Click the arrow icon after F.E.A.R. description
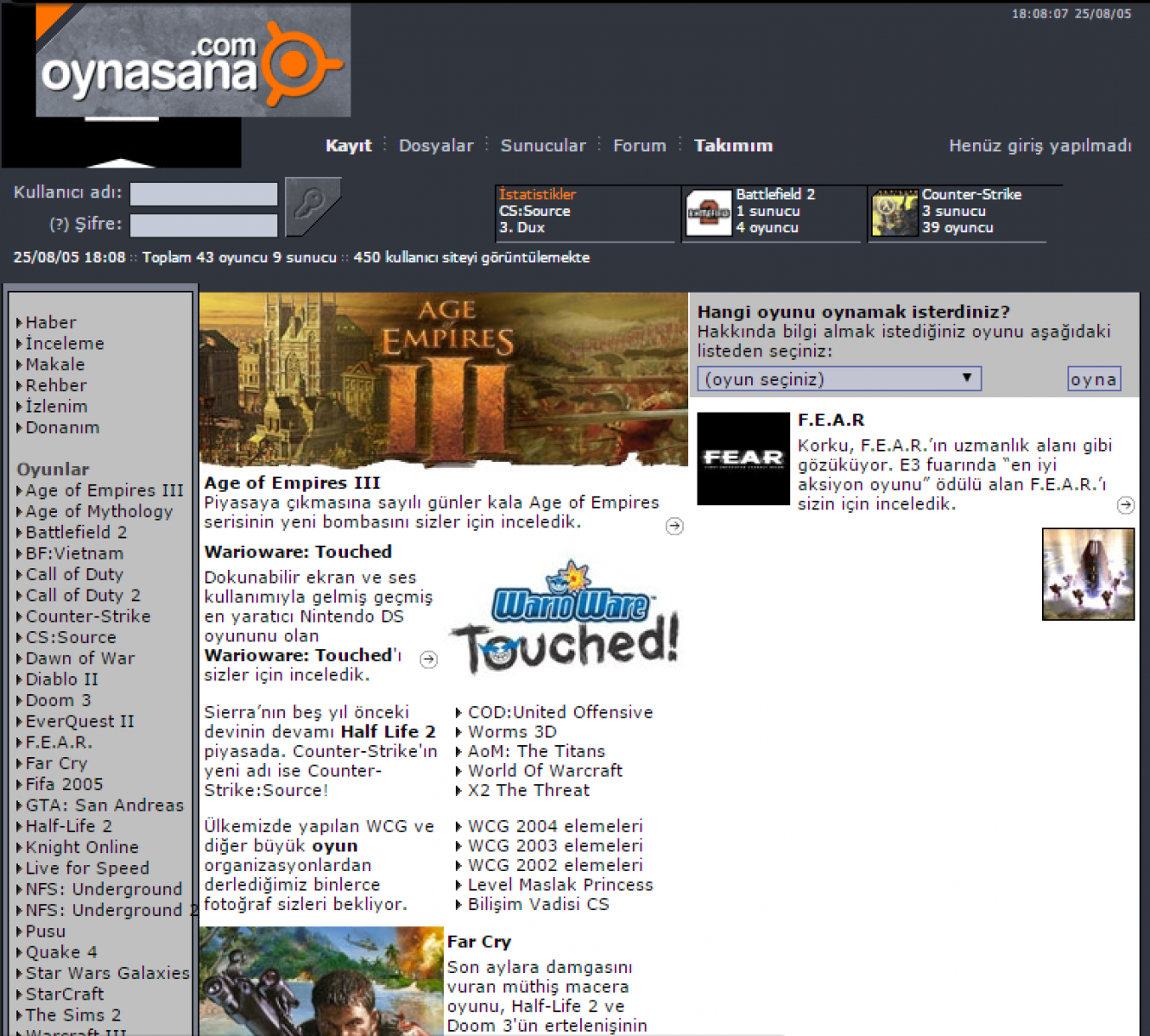This screenshot has height=1036, width=1150. (x=1125, y=505)
